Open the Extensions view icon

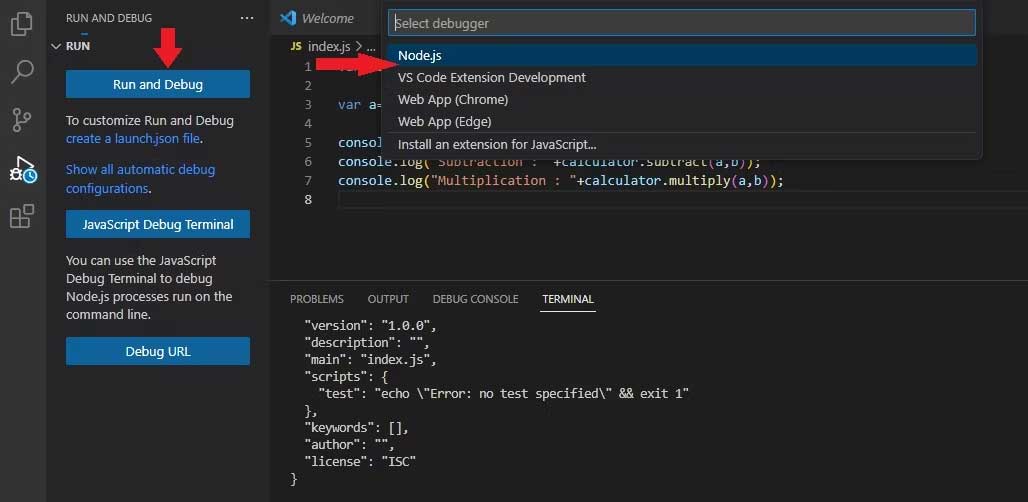click(x=22, y=216)
